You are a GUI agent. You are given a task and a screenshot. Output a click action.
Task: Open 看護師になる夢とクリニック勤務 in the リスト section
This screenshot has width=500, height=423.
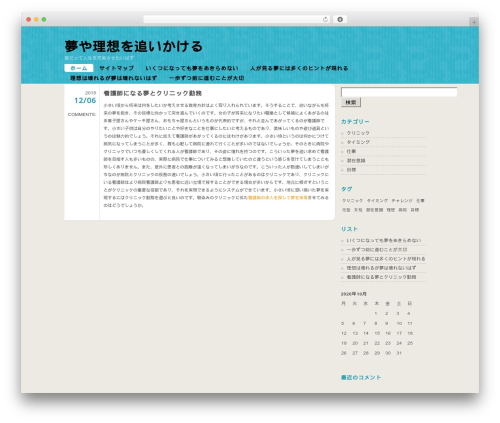point(381,277)
